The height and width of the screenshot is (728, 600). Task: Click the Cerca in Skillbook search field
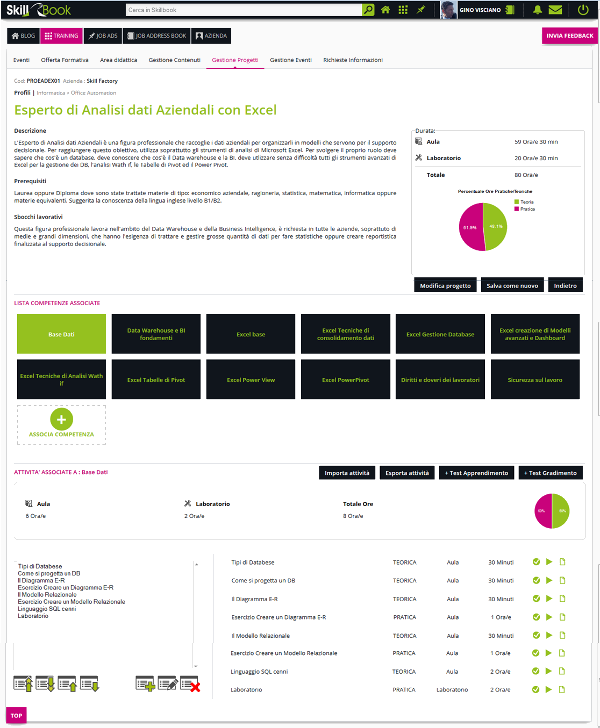pyautogui.click(x=240, y=10)
